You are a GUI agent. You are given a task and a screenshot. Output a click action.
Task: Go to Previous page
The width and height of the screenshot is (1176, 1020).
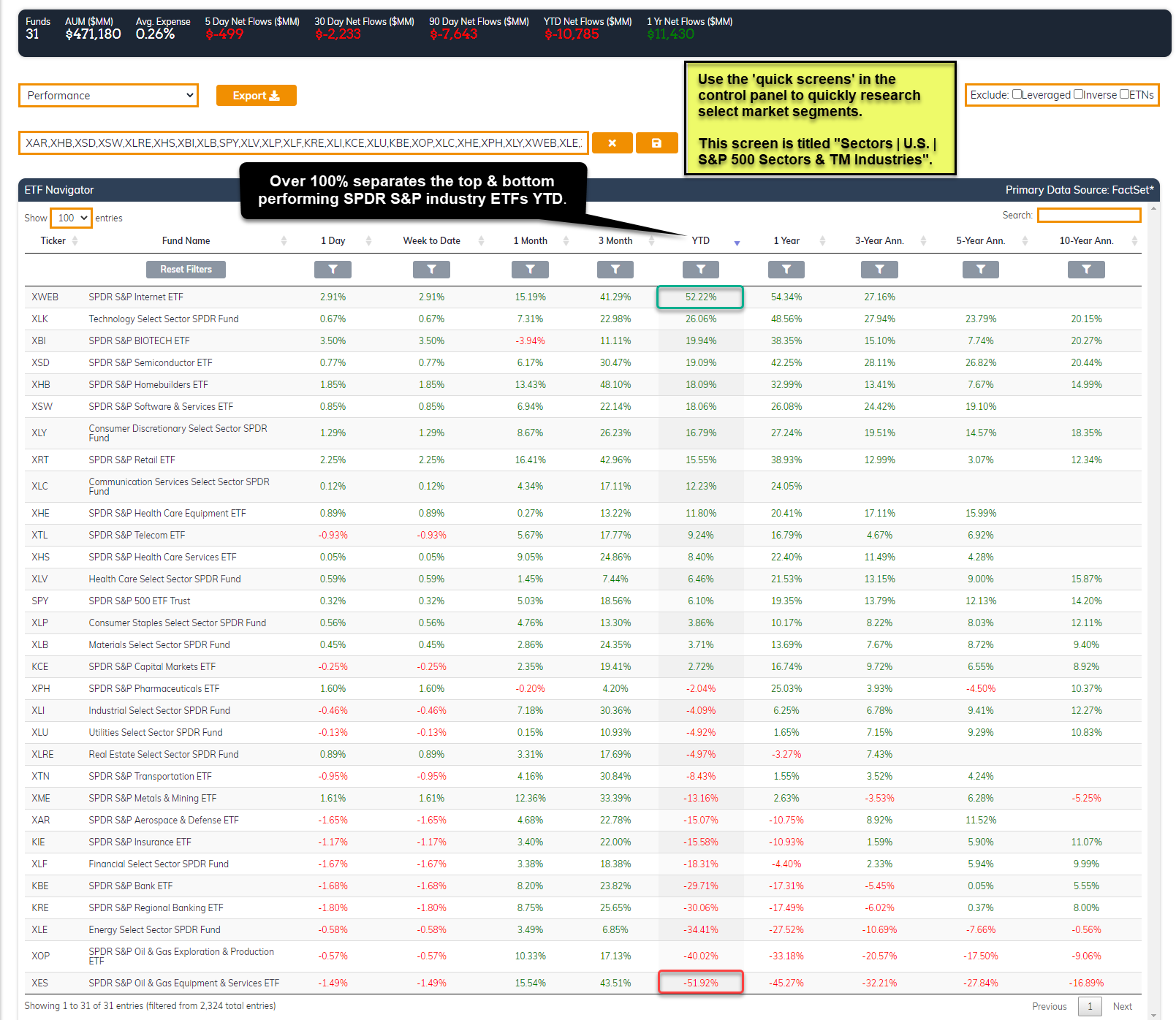[1049, 1006]
